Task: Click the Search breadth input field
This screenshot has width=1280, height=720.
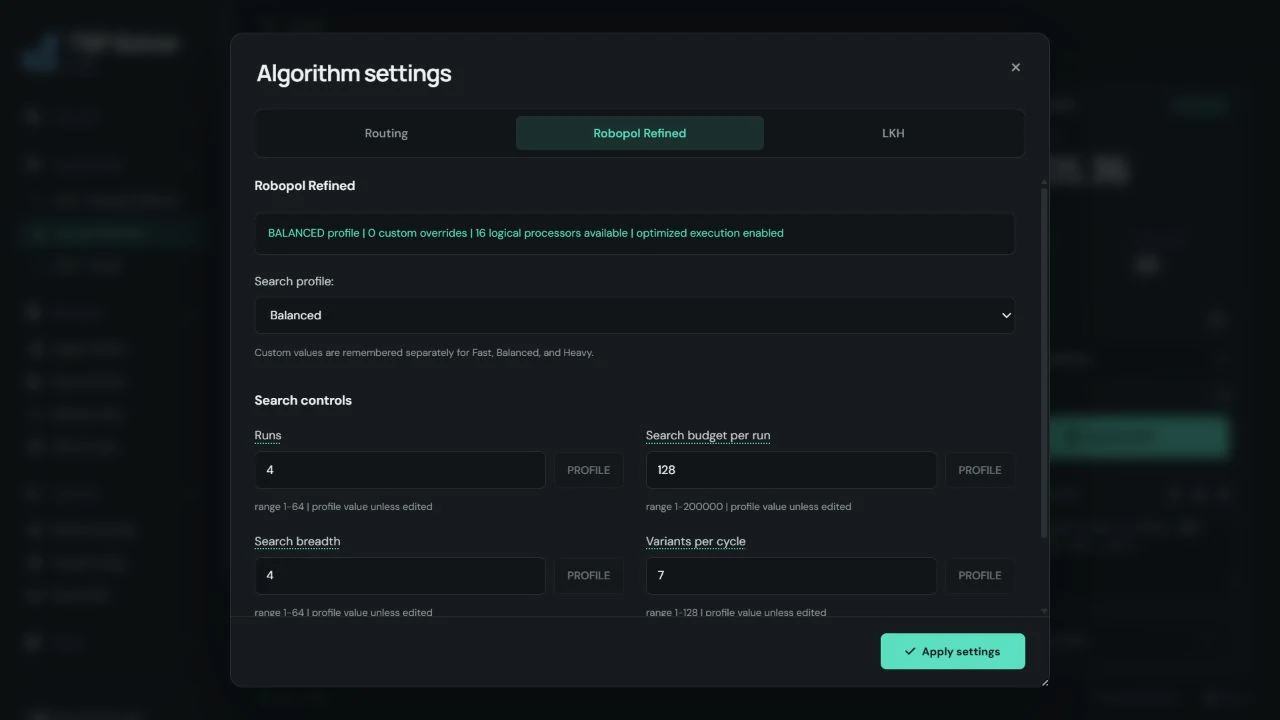Action: [x=400, y=575]
